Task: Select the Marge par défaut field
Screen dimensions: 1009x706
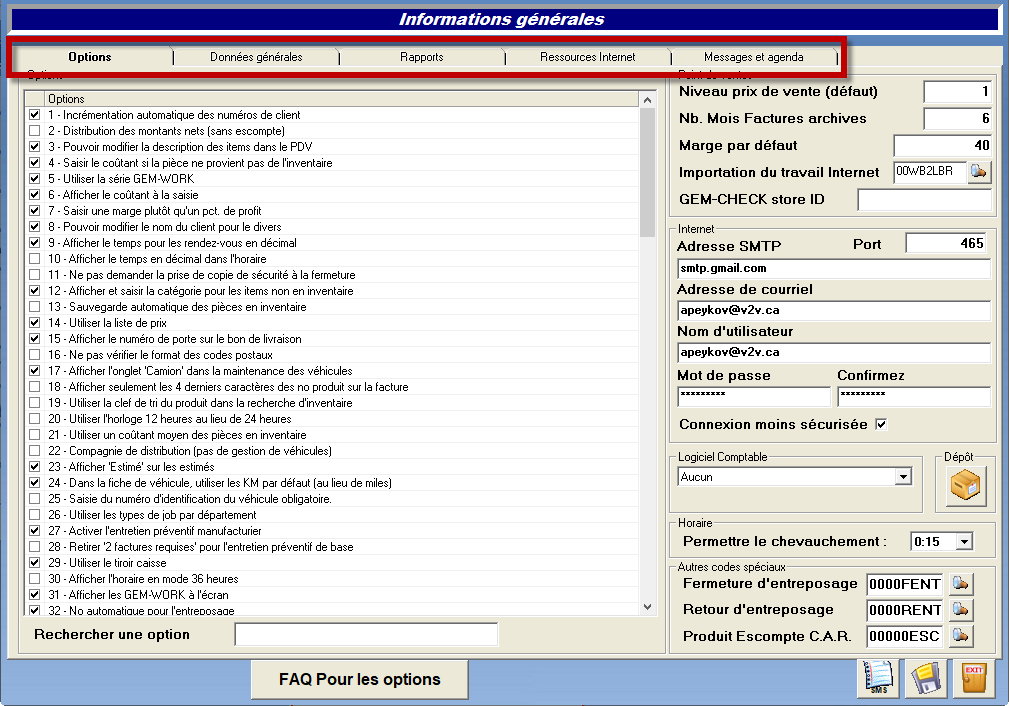Action: pos(943,145)
